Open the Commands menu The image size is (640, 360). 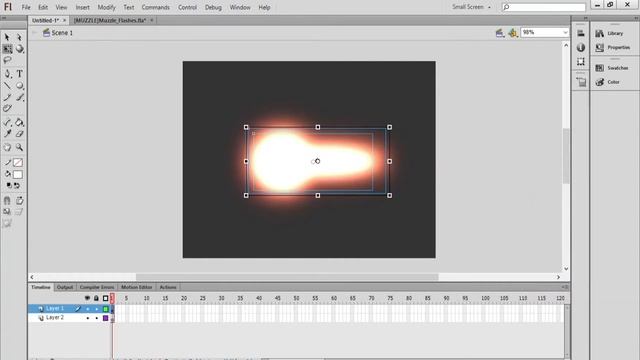(156, 7)
